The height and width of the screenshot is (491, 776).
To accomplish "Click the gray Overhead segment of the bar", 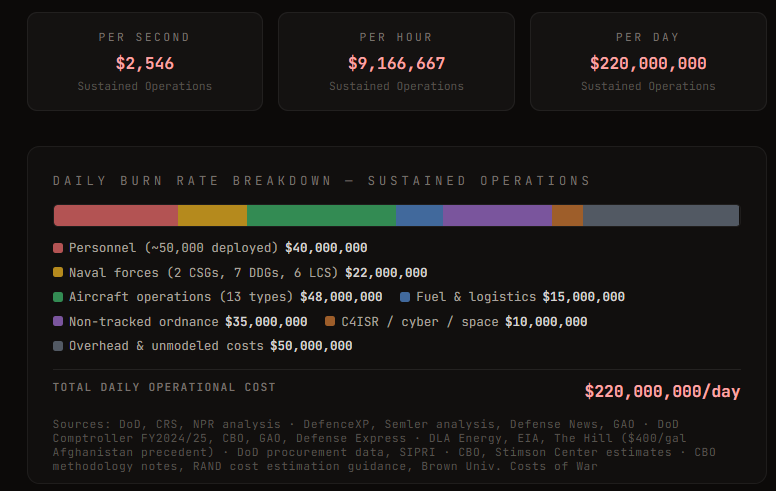I will coord(661,215).
